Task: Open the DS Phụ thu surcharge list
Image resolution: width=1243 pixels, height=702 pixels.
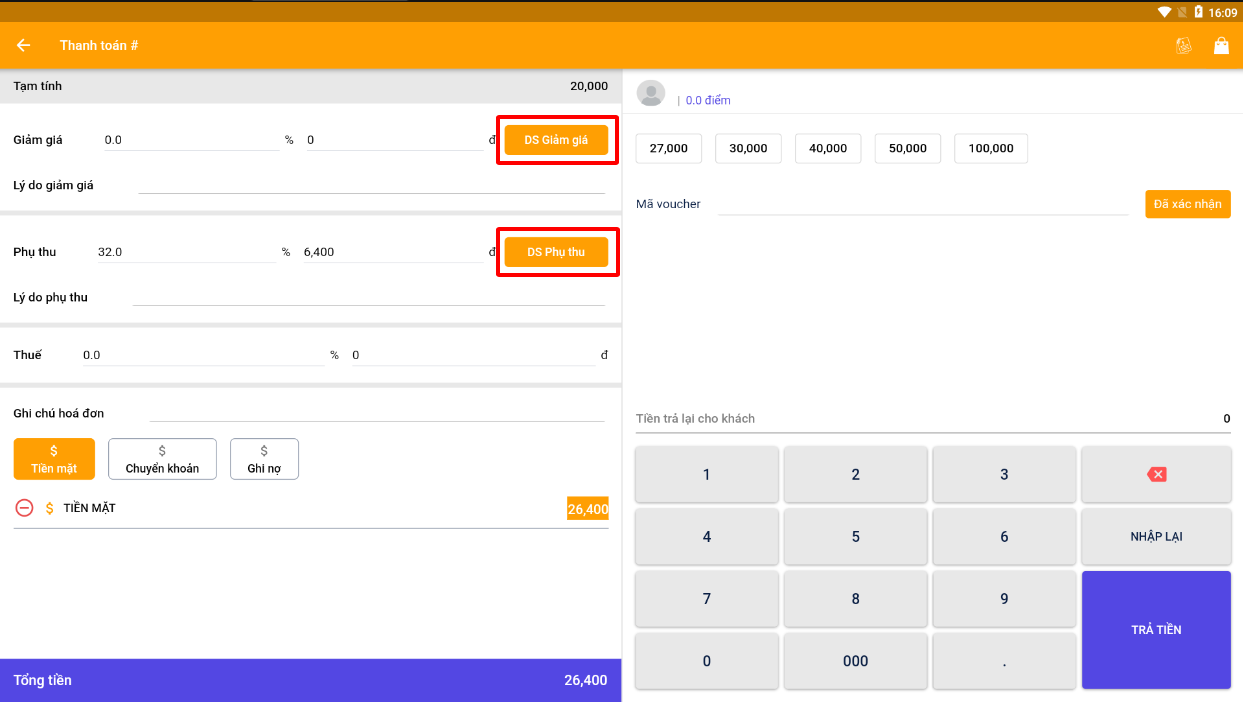Action: pyautogui.click(x=556, y=252)
